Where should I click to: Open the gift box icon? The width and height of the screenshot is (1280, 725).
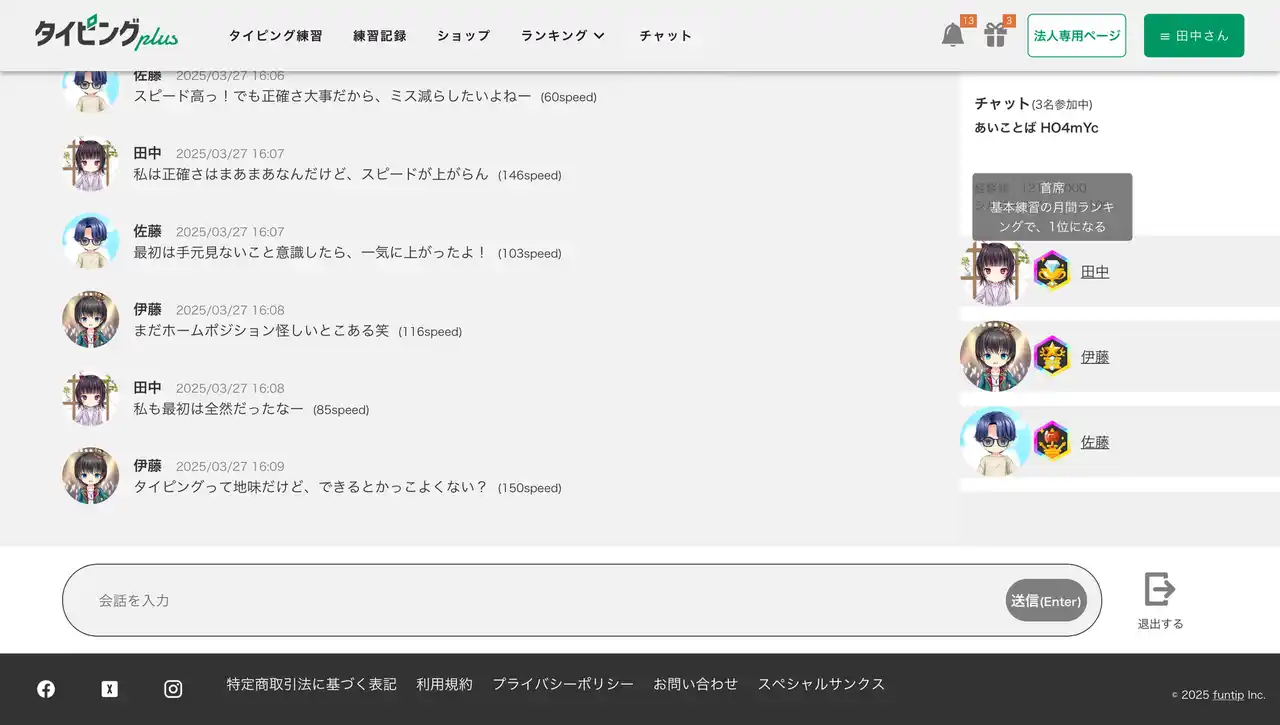tap(995, 35)
